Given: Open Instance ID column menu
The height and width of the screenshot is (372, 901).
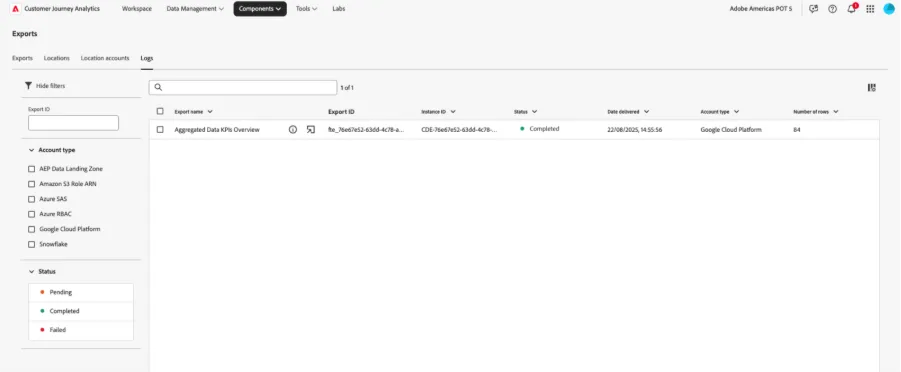Looking at the screenshot, I should click(x=453, y=112).
